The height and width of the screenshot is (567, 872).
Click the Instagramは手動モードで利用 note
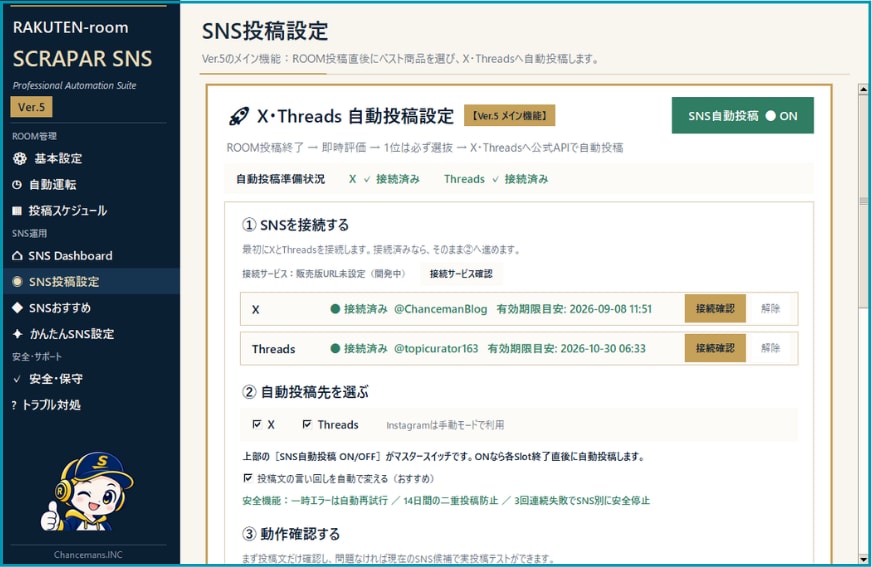click(x=445, y=425)
